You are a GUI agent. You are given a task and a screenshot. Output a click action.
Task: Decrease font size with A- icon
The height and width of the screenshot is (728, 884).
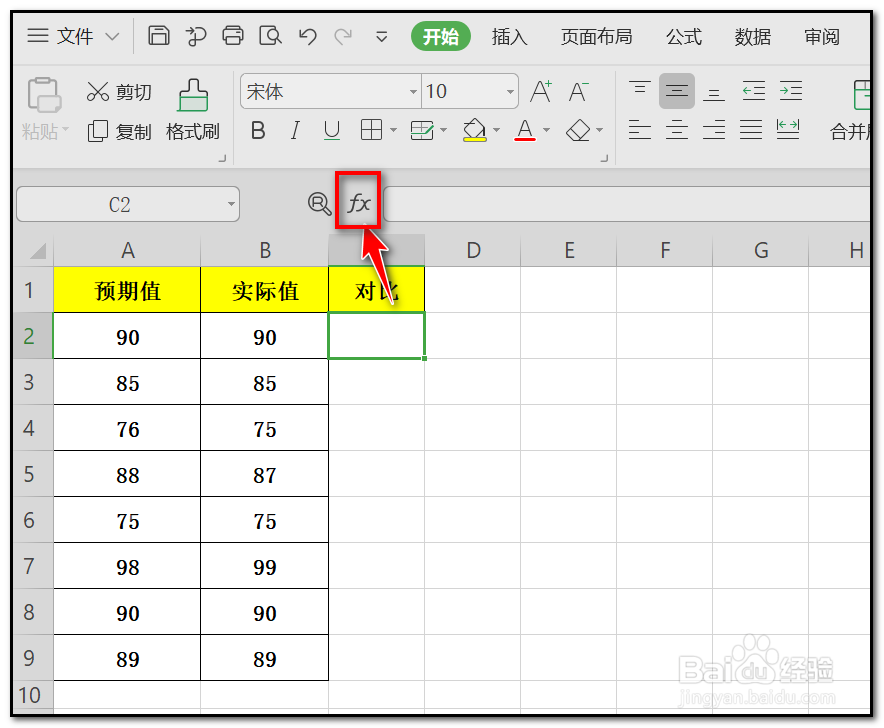click(x=578, y=91)
